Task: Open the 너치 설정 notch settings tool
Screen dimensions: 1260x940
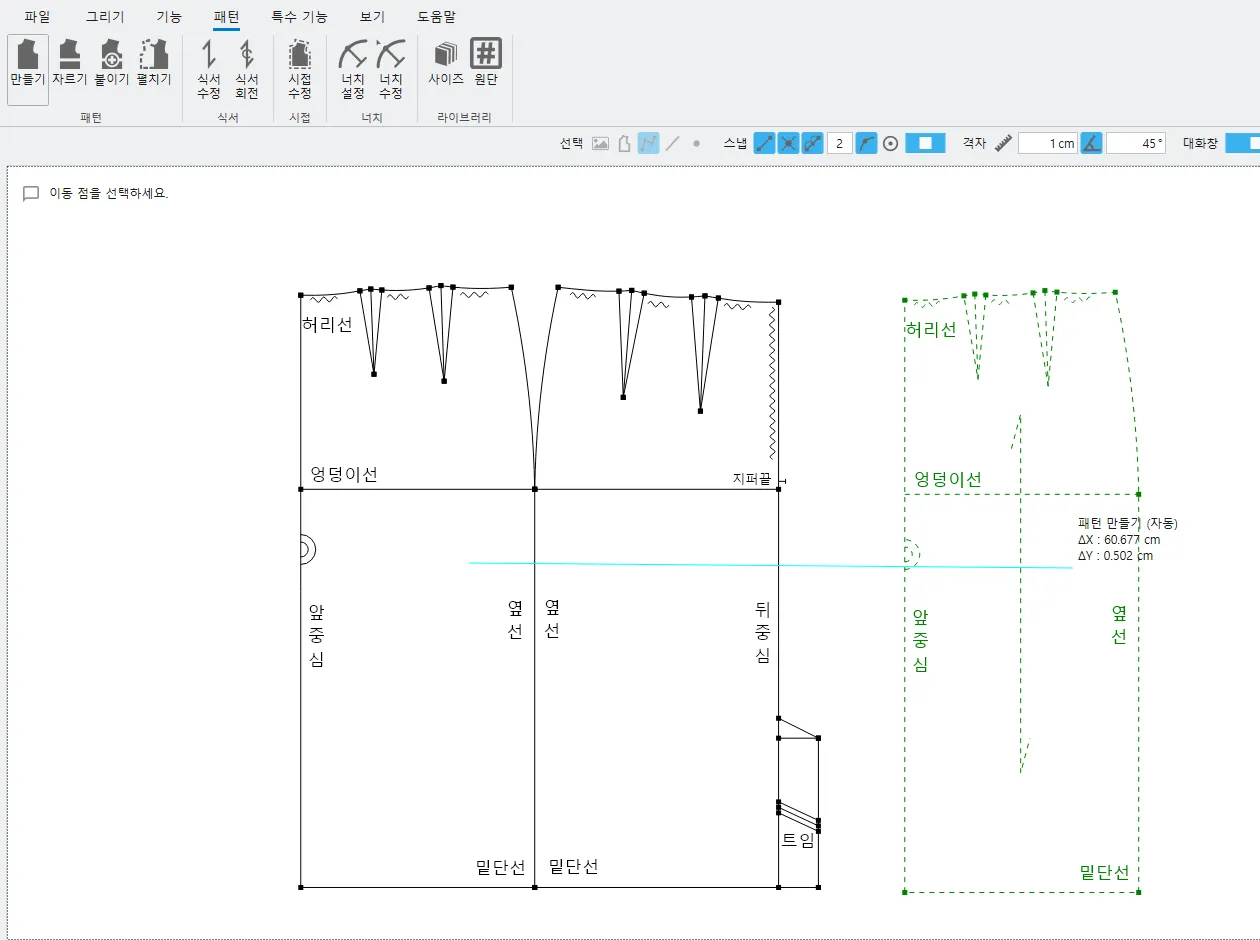Action: [x=352, y=69]
